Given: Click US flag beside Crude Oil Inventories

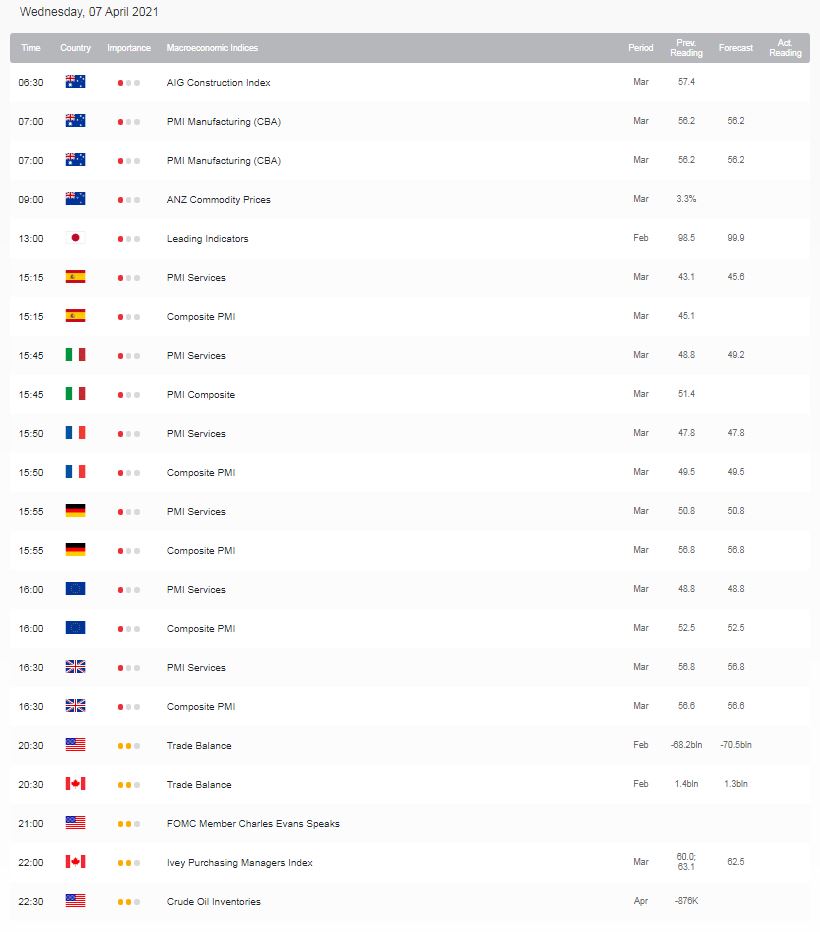Looking at the screenshot, I should coord(75,901).
